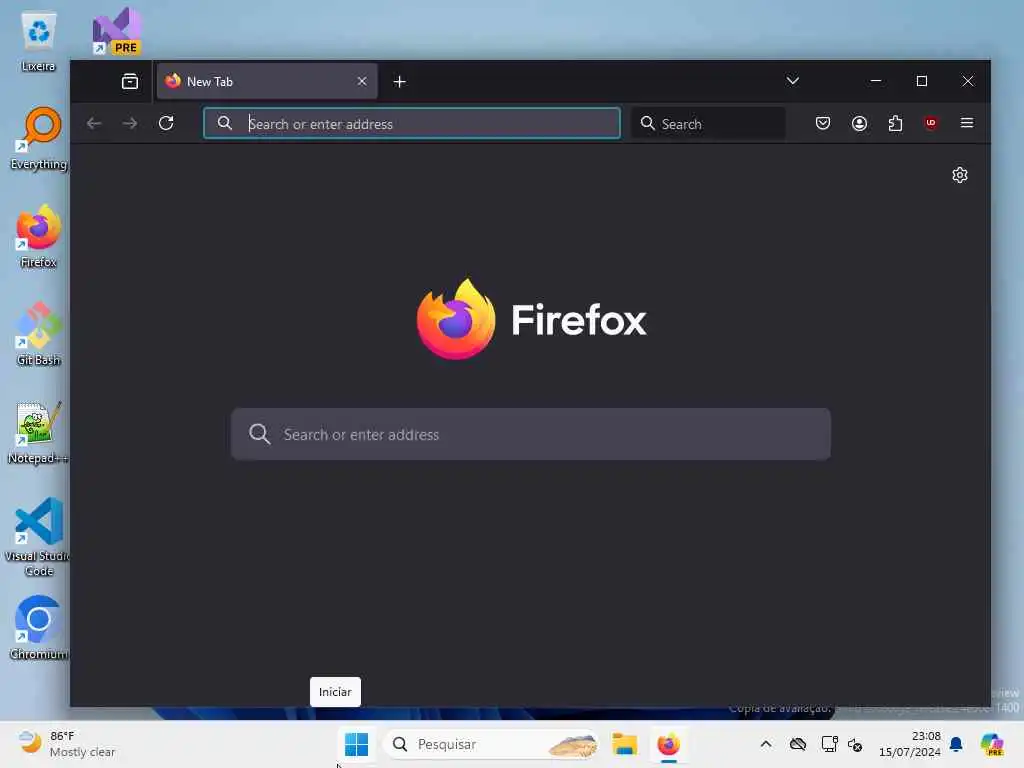Click the taskbar Pesquisar search box

(x=491, y=744)
